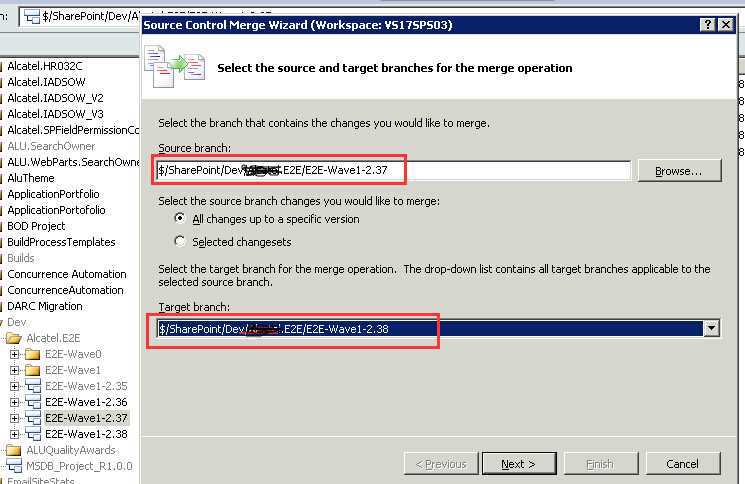745x484 pixels.
Task: Click the MSDB_Project_R1.0.0 branch icon
Action: click(x=14, y=466)
